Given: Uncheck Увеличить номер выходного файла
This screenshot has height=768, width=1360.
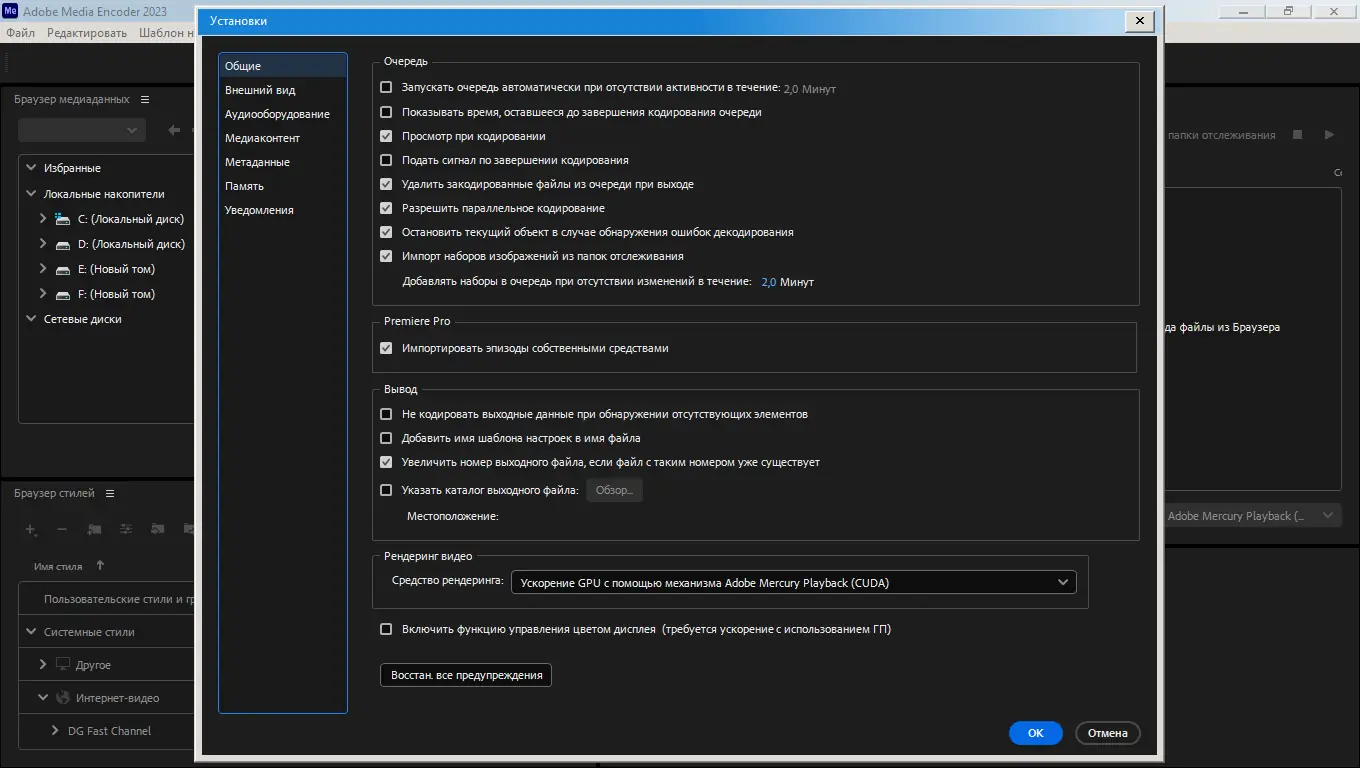Looking at the screenshot, I should [386, 462].
